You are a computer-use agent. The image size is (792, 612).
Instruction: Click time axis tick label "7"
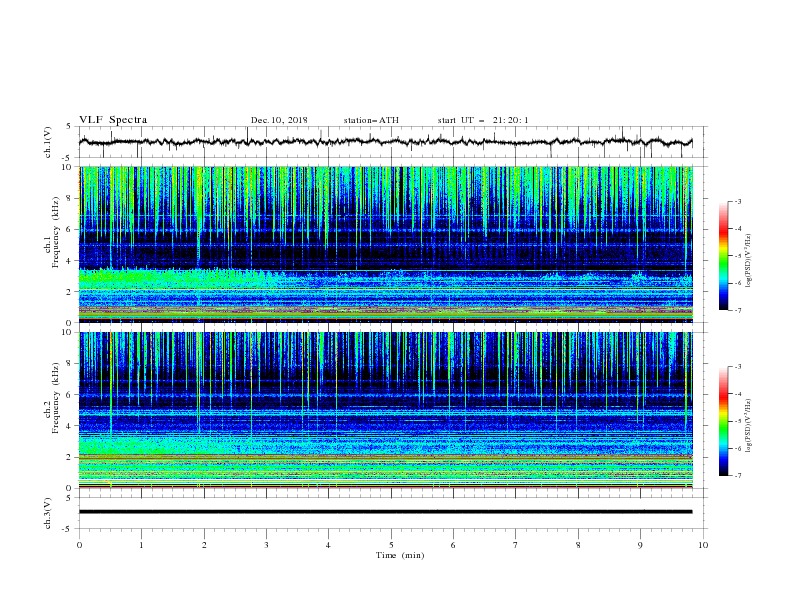(516, 545)
